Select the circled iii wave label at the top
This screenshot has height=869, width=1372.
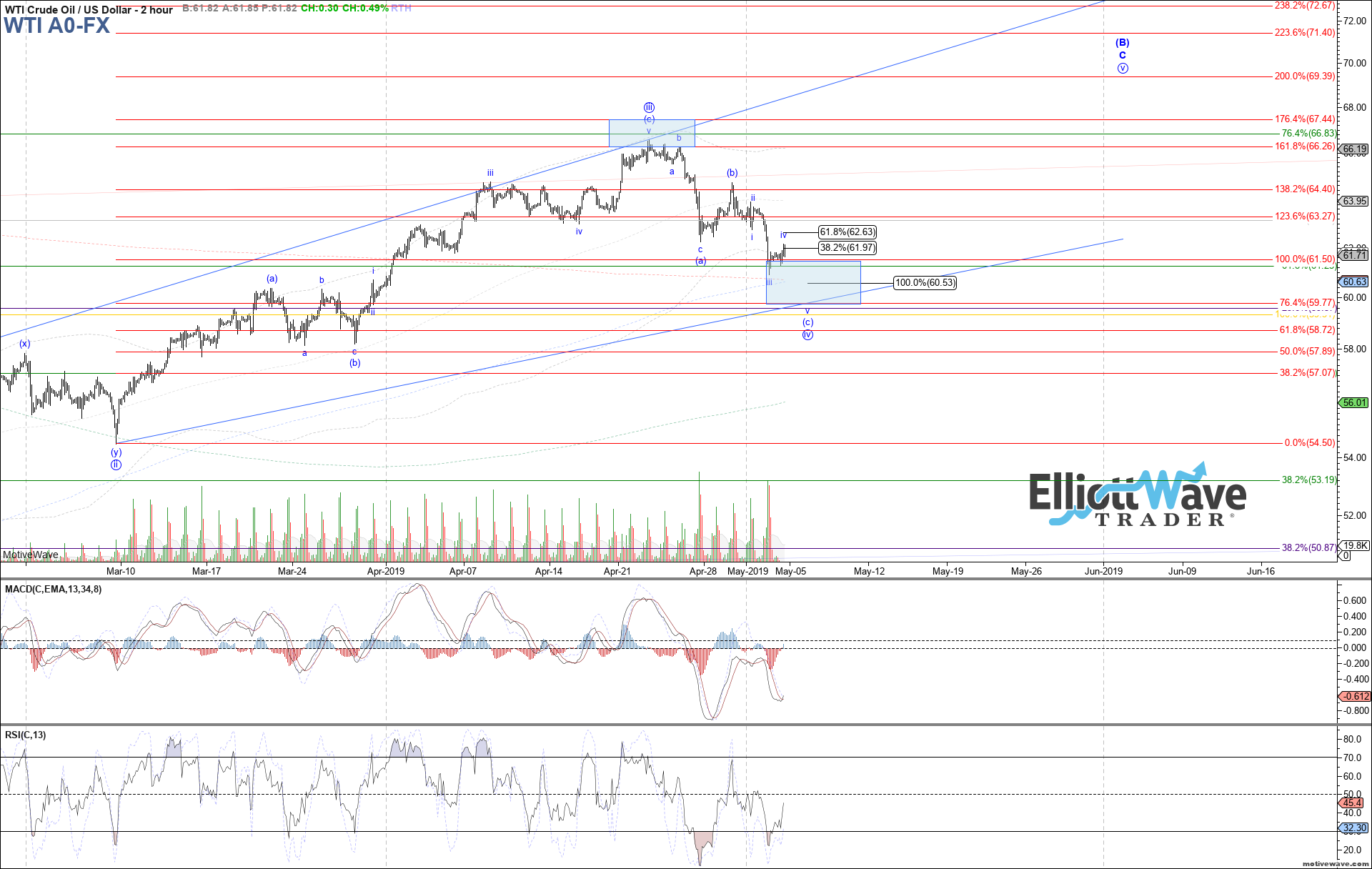[x=649, y=107]
